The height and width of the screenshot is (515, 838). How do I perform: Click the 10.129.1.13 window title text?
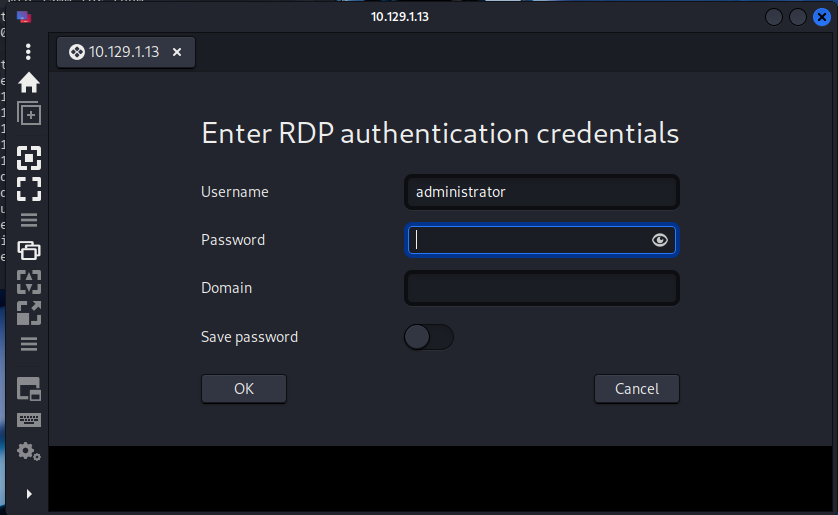pyautogui.click(x=400, y=17)
